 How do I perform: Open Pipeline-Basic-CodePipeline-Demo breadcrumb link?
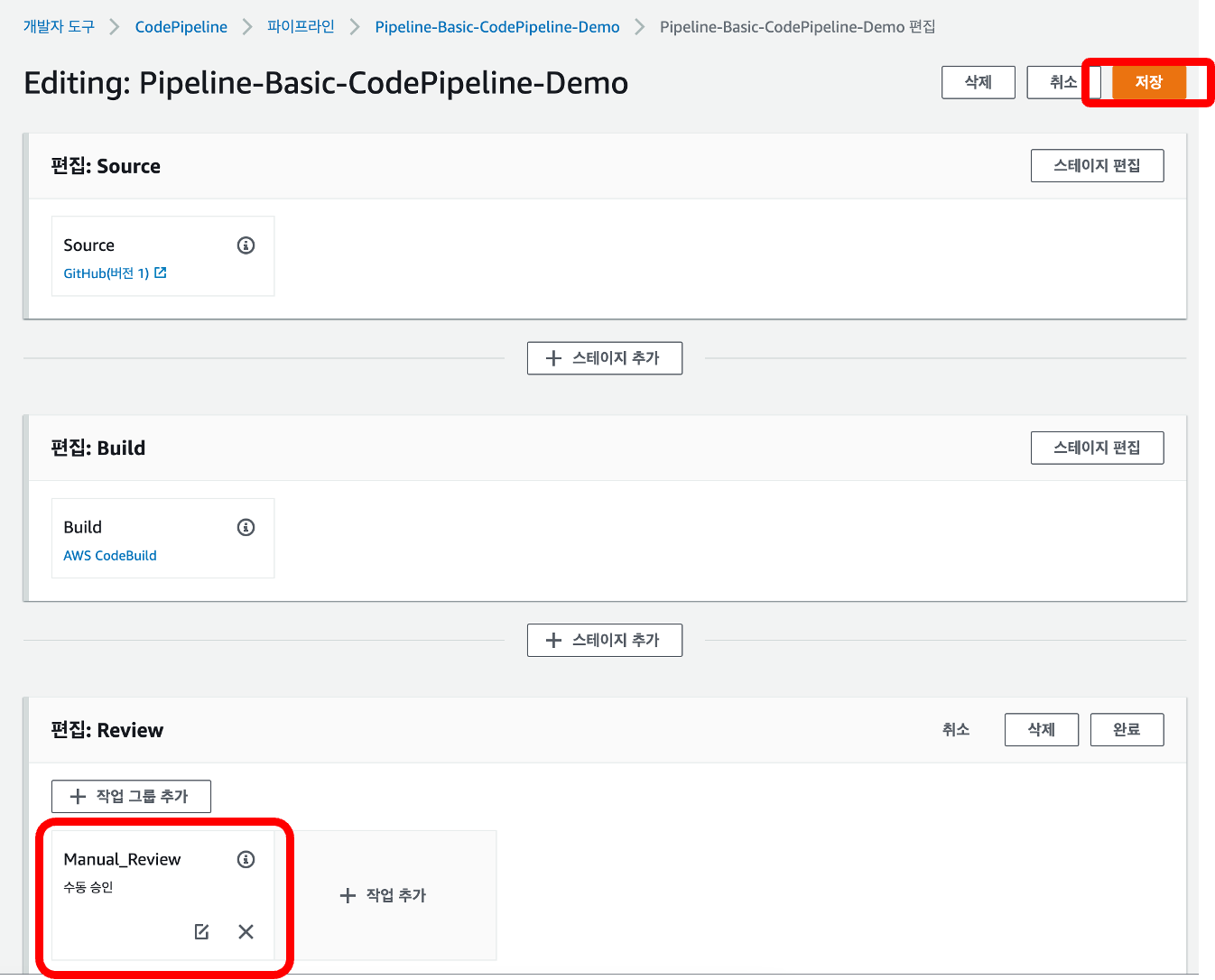tap(497, 27)
